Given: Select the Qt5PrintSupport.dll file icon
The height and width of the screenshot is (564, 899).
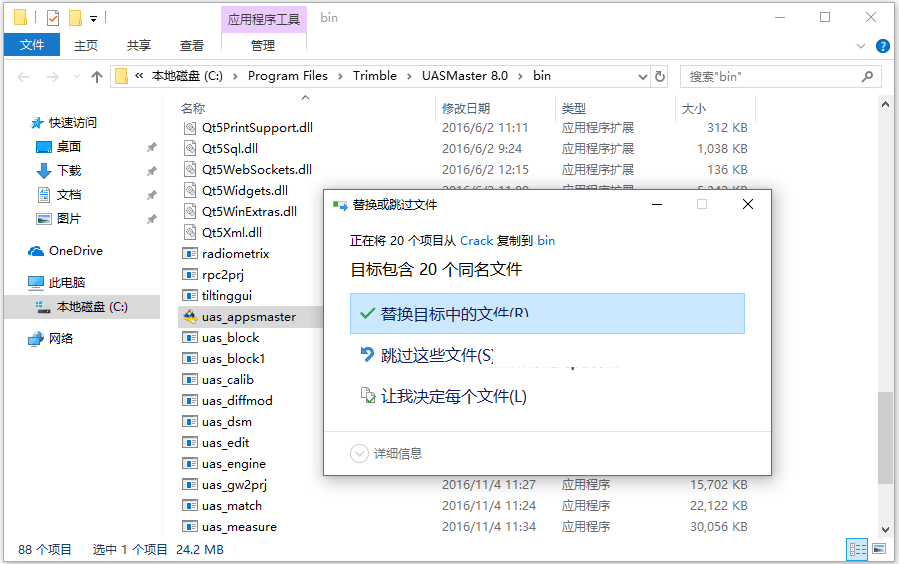Looking at the screenshot, I should 190,127.
